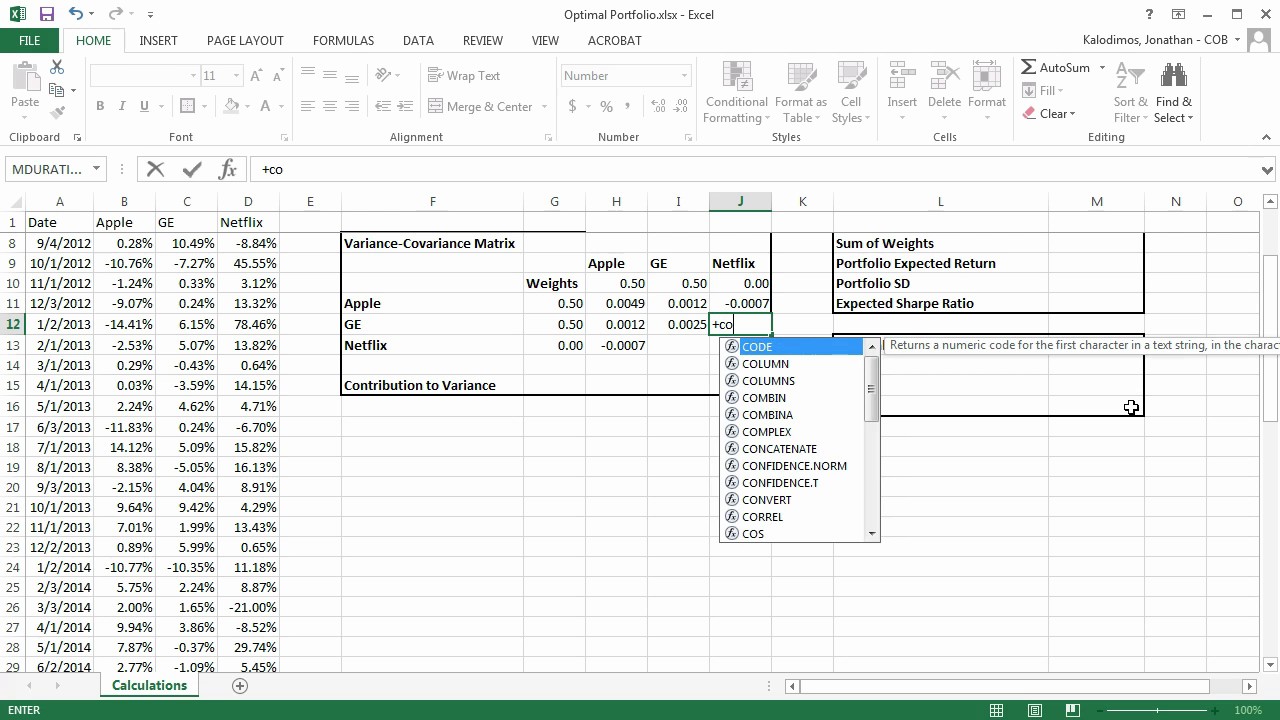Switch to the PAGE LAYOUT tab
This screenshot has height=720, width=1280.
[x=245, y=40]
